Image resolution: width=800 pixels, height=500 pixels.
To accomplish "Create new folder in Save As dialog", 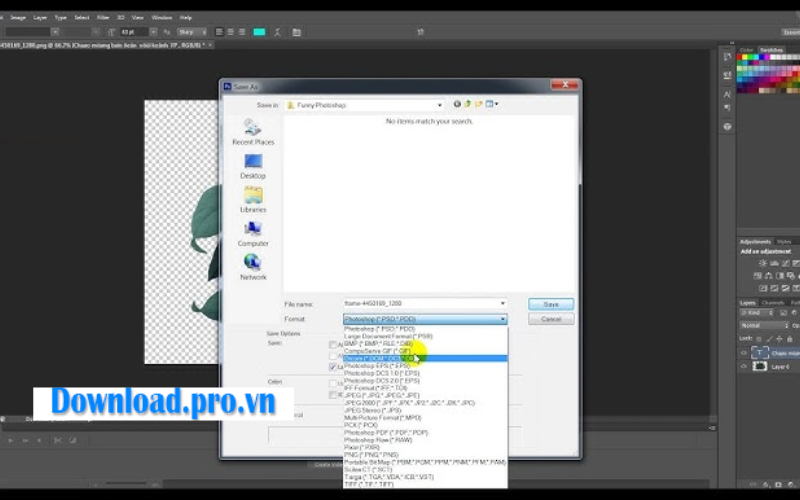I will [479, 104].
